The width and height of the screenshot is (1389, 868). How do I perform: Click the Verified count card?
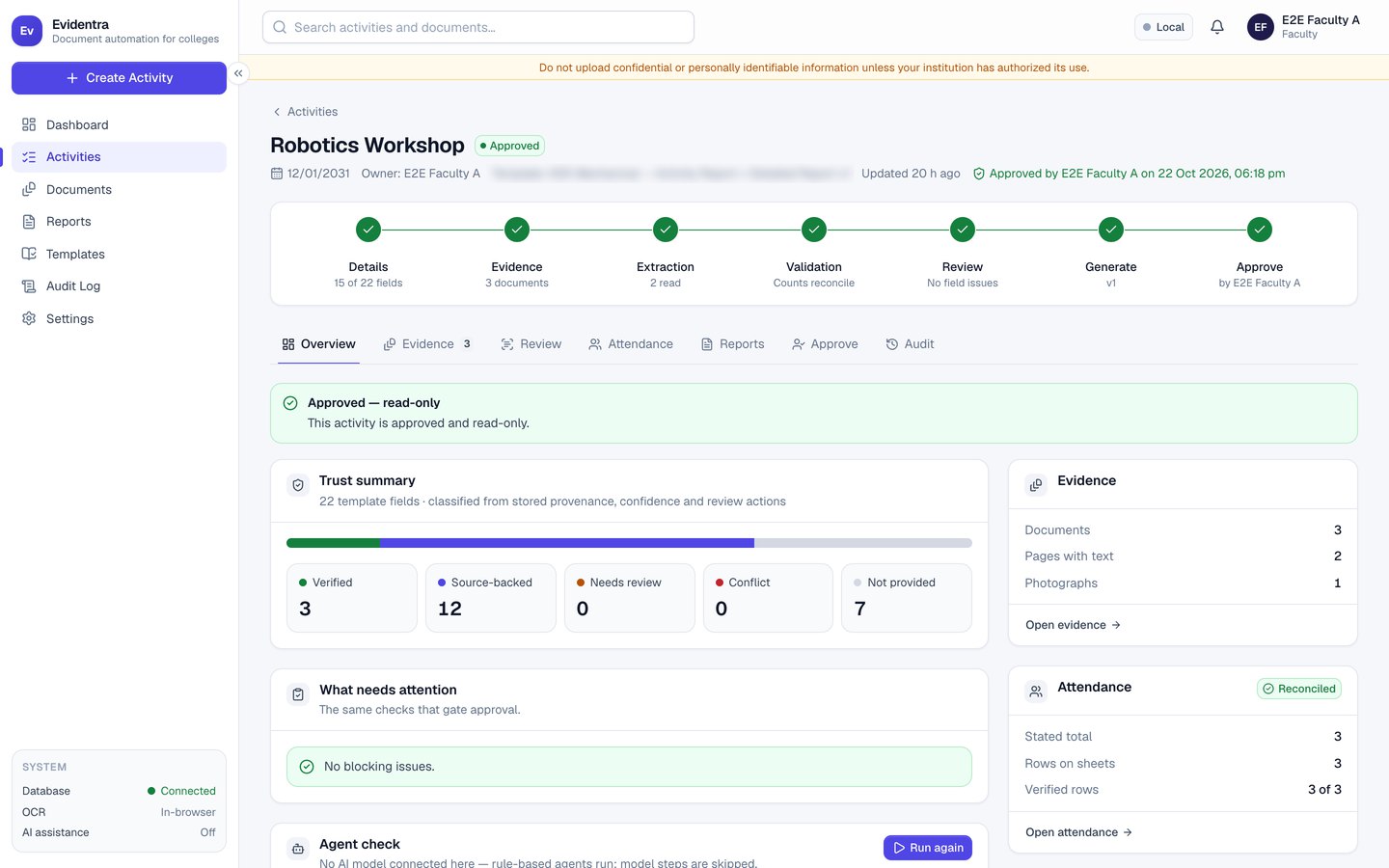[x=352, y=598]
